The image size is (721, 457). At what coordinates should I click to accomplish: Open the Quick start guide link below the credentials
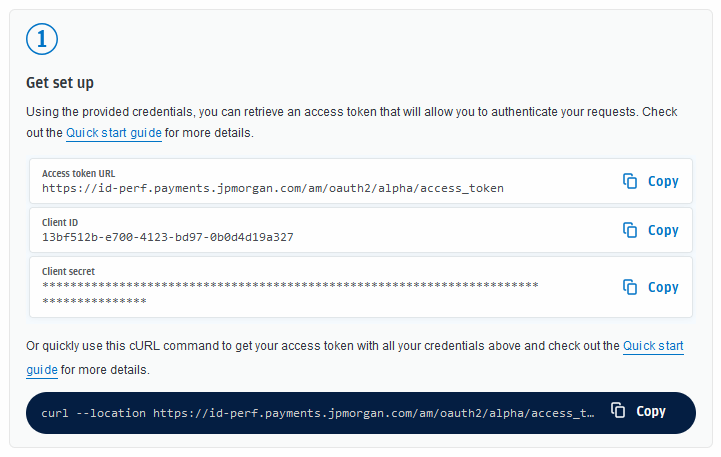653,346
